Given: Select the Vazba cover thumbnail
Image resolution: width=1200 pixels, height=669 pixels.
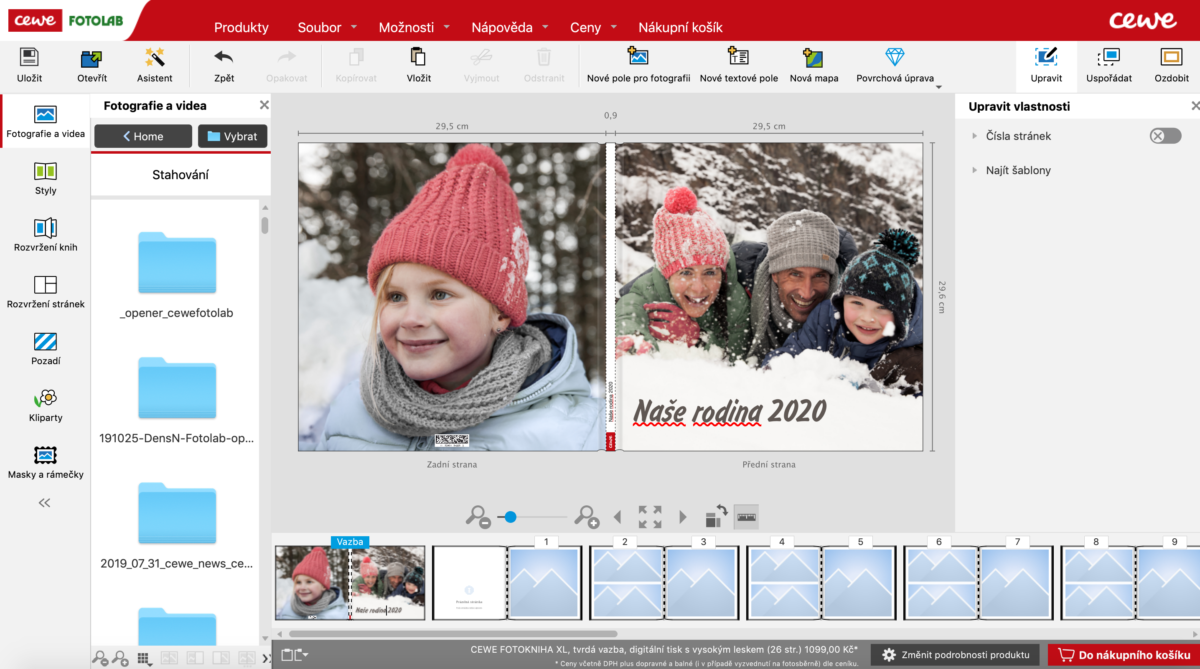Looking at the screenshot, I should 350,583.
